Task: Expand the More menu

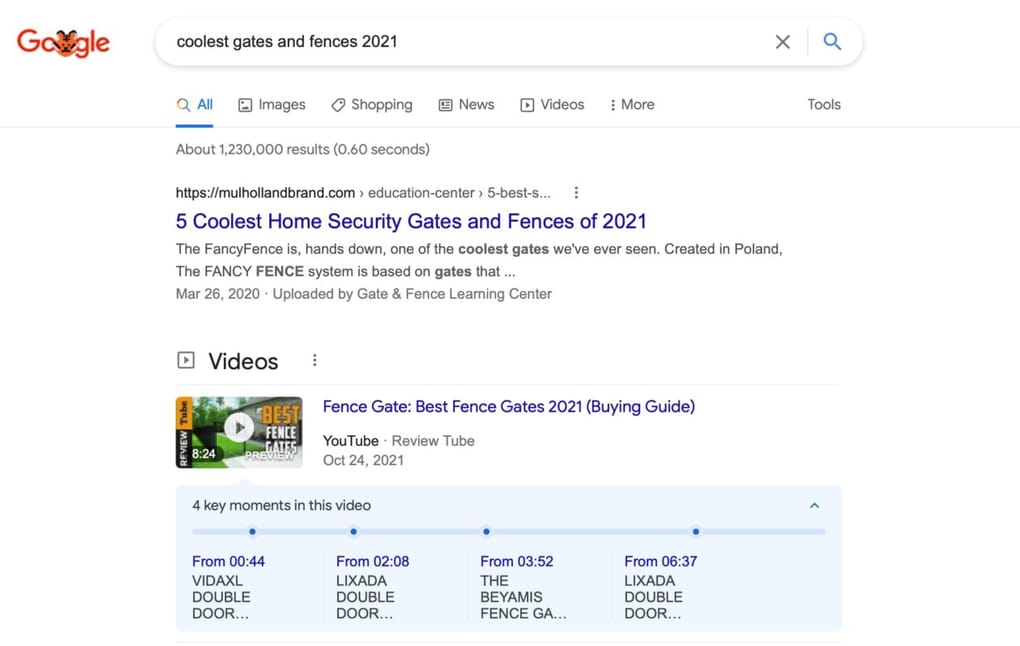Action: (632, 105)
